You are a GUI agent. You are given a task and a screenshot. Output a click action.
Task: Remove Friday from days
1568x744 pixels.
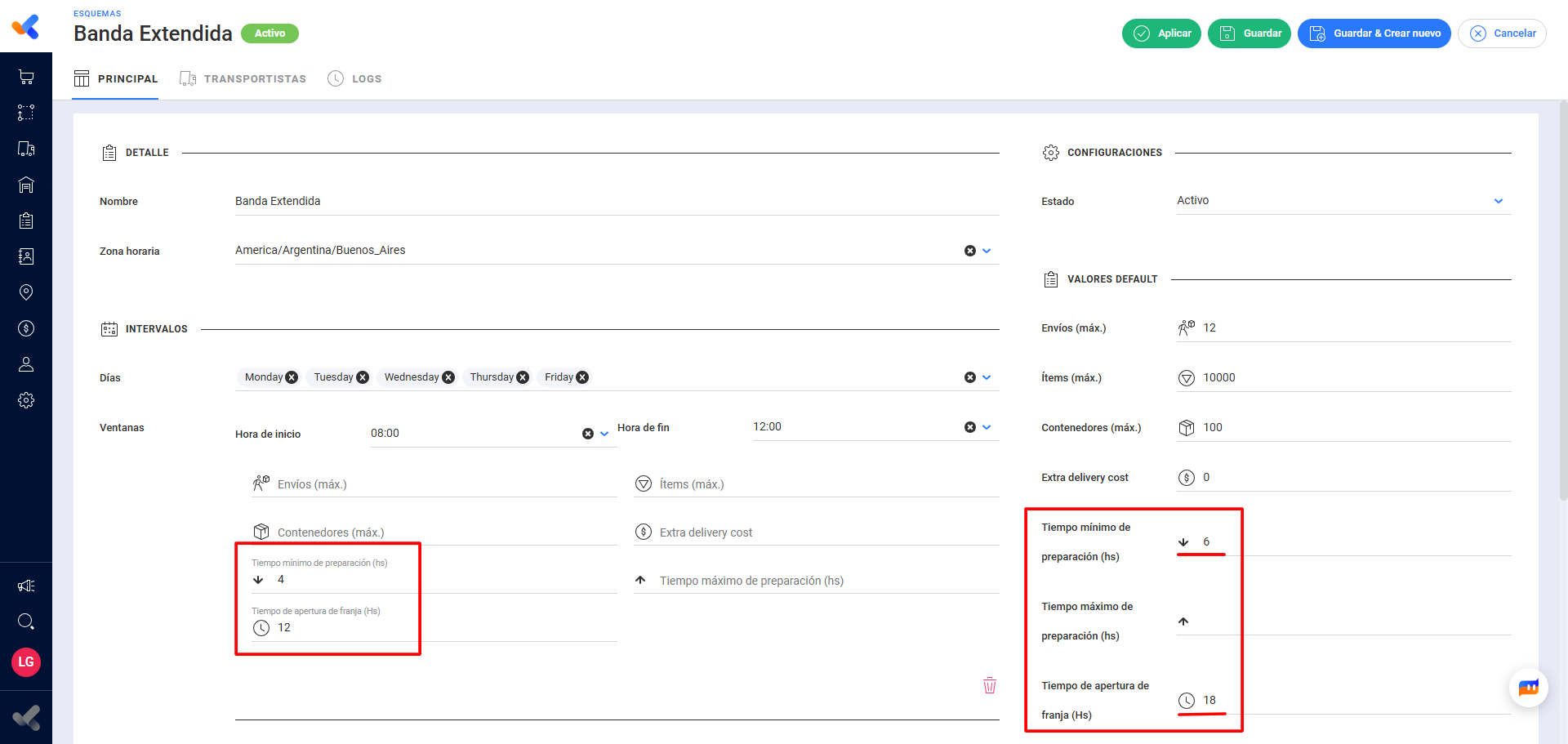click(582, 377)
